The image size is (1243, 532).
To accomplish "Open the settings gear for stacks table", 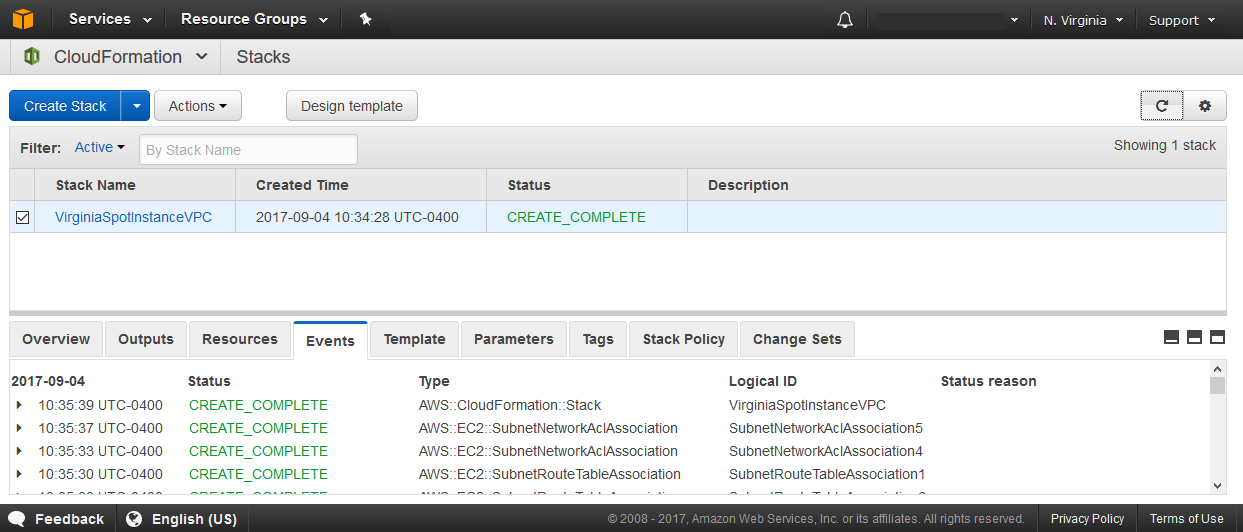I will pyautogui.click(x=1205, y=105).
